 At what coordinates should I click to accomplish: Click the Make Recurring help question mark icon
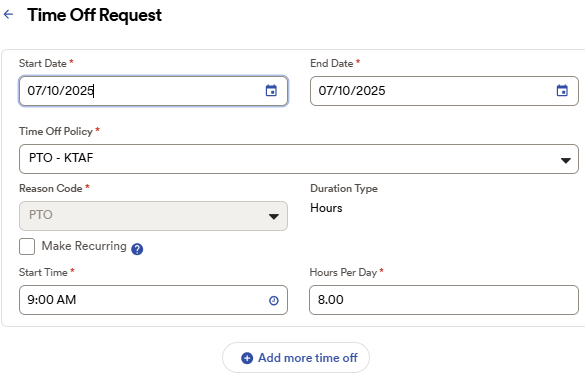[137, 249]
